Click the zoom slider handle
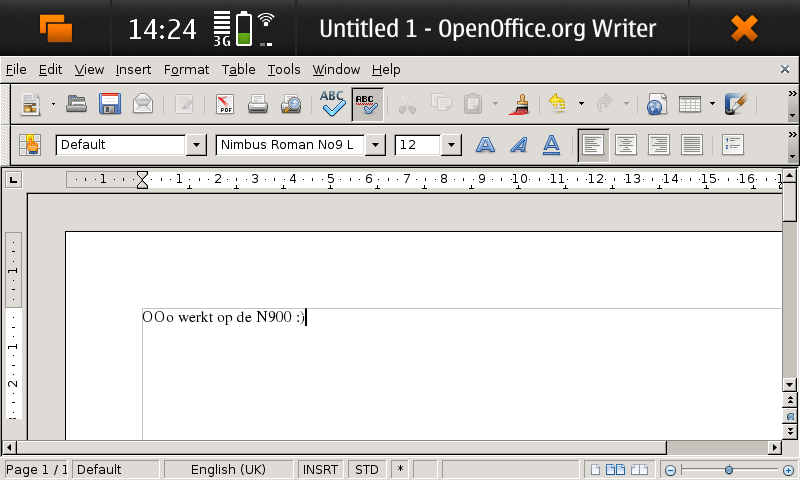The width and height of the screenshot is (800, 480). [x=729, y=469]
